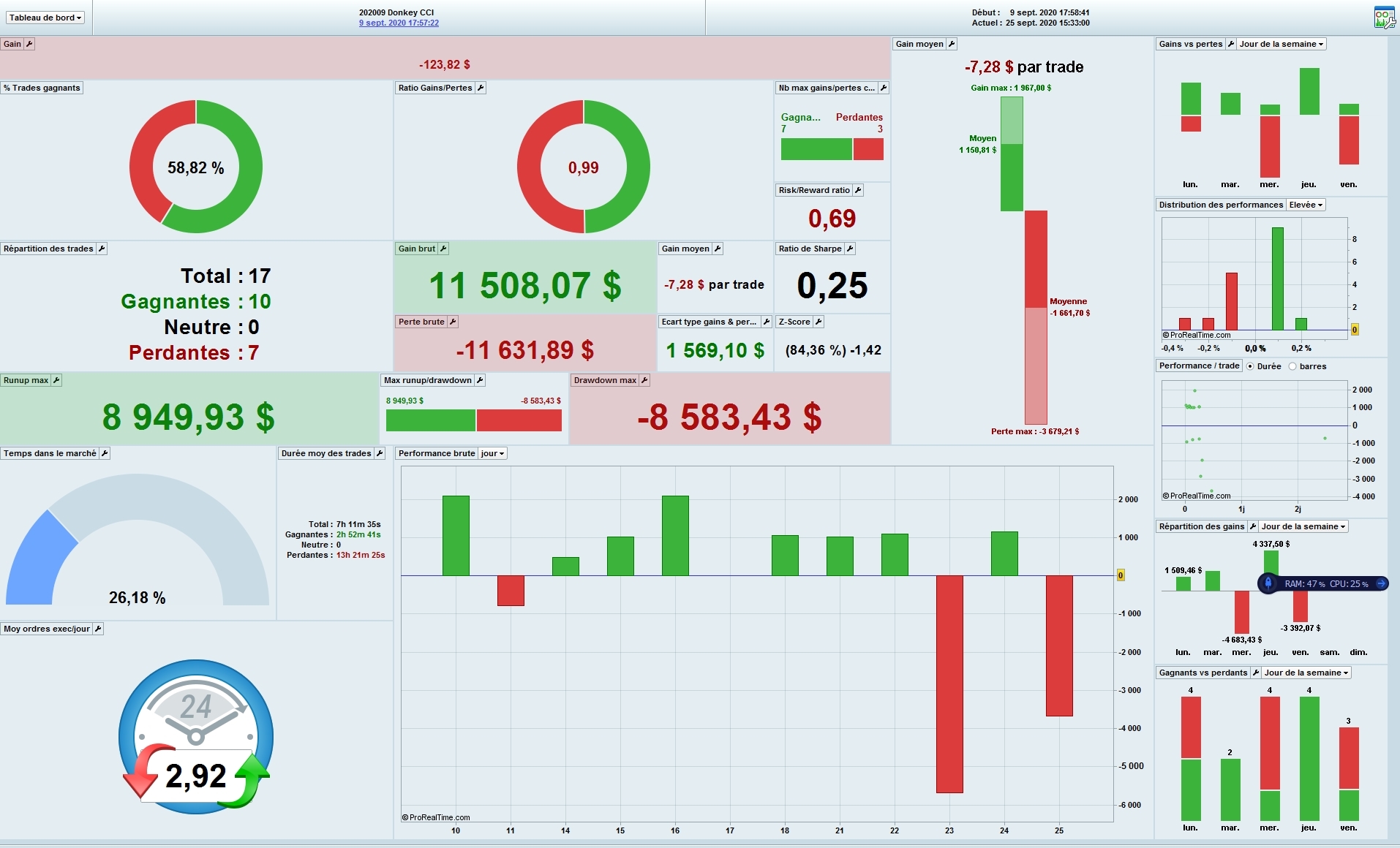The image size is (1400, 848).
Task: Select the Durée radio button
Action: (1250, 366)
